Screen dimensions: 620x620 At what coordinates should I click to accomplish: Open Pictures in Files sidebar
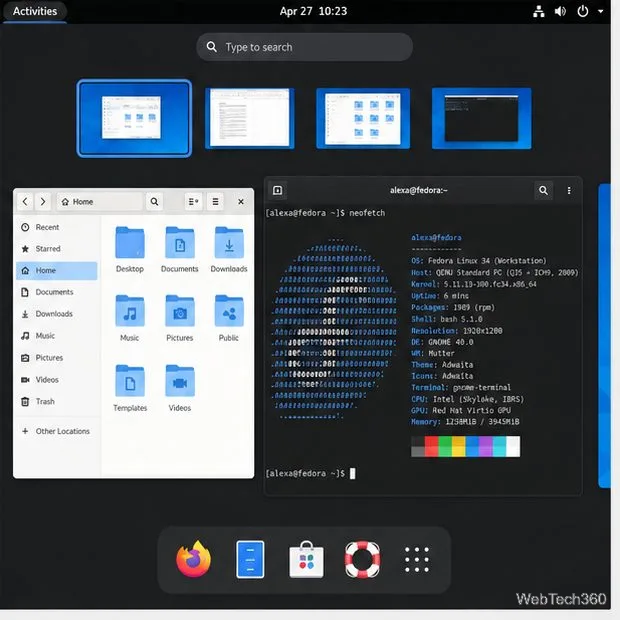[x=57, y=358]
